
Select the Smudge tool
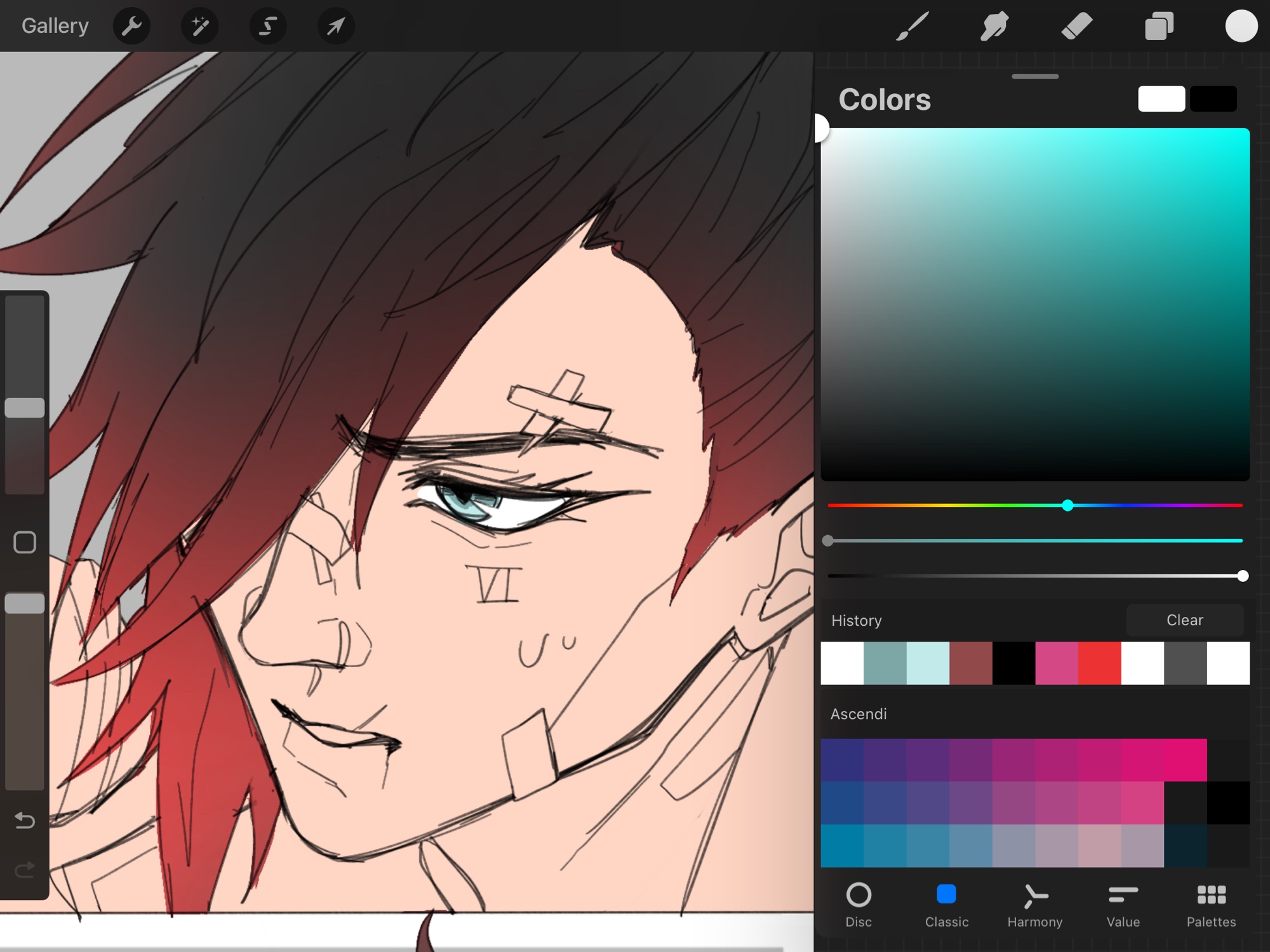coord(994,26)
